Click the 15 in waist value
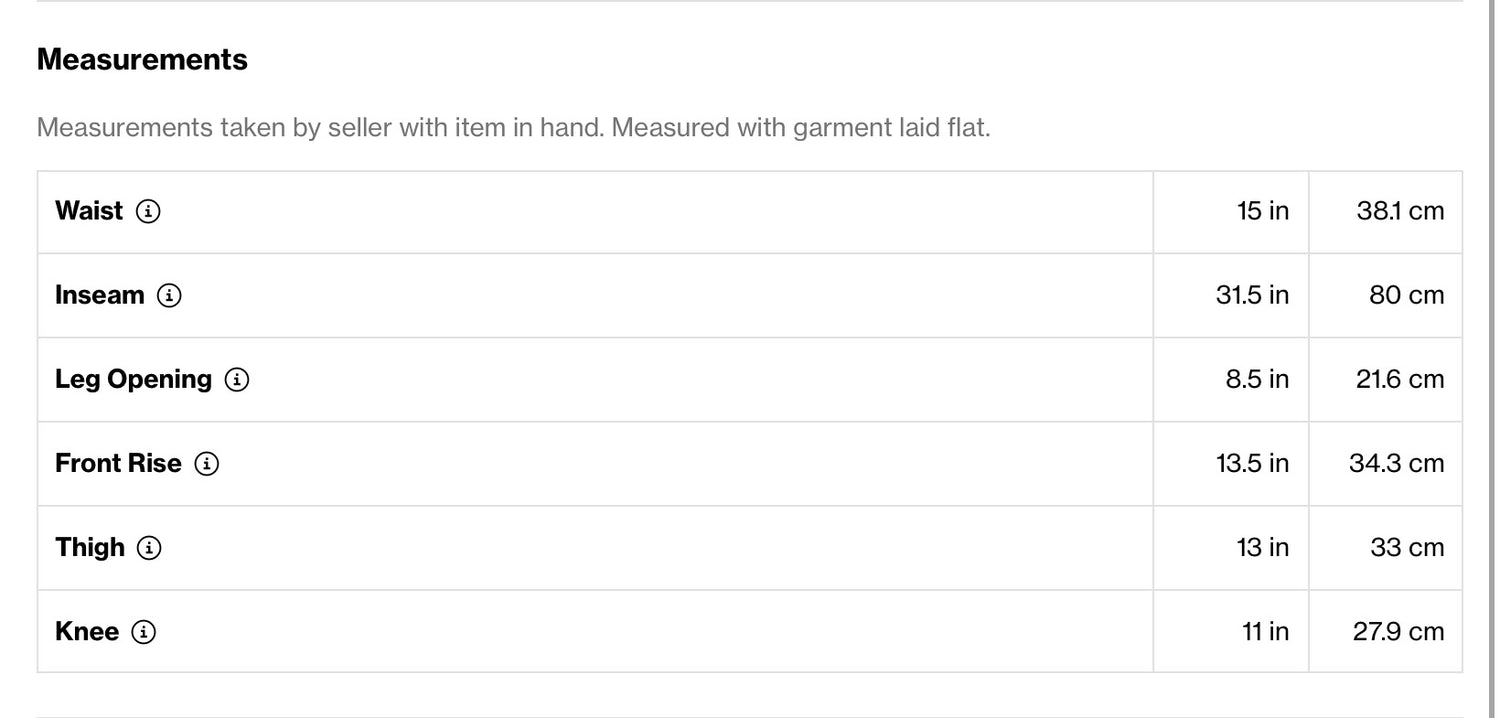The width and height of the screenshot is (1500, 718). [1262, 211]
